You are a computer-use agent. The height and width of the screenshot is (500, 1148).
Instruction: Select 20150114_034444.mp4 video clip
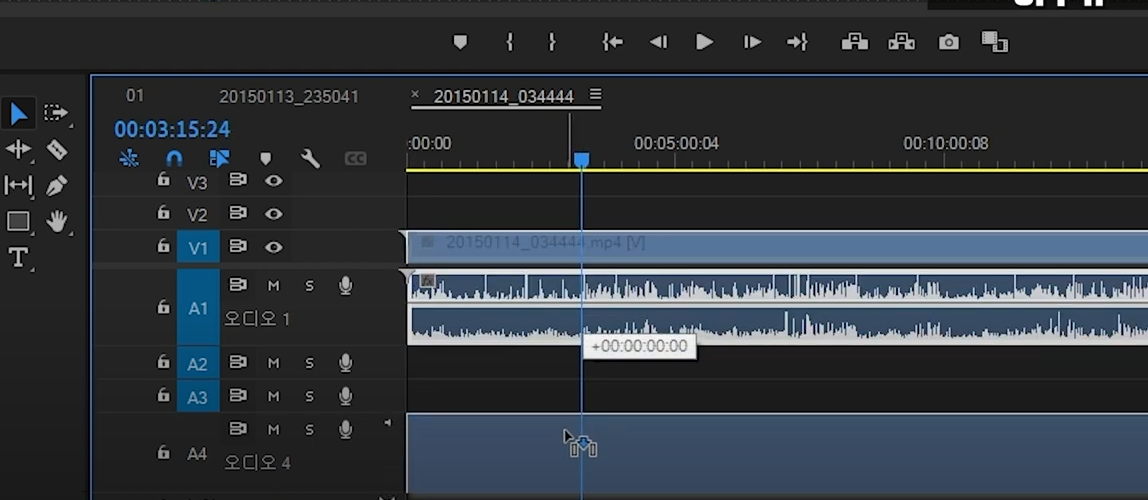click(777, 247)
